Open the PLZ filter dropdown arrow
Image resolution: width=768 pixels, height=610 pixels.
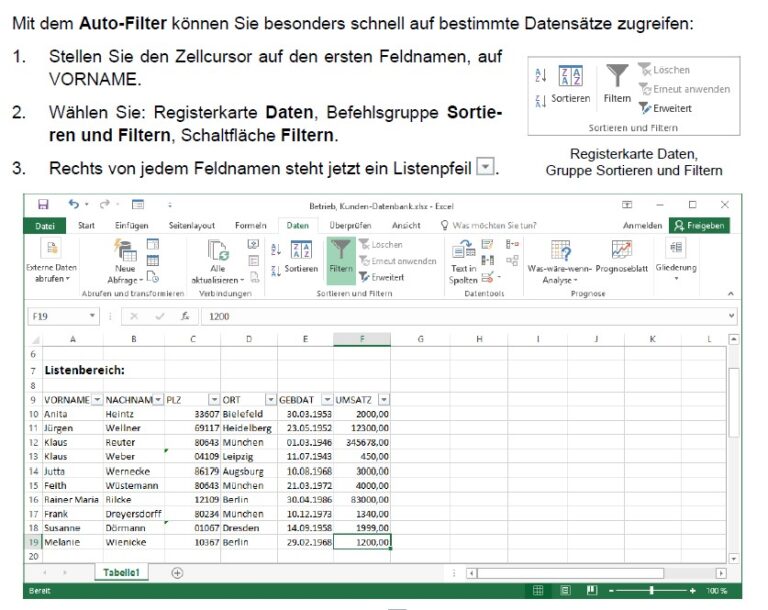(x=214, y=400)
